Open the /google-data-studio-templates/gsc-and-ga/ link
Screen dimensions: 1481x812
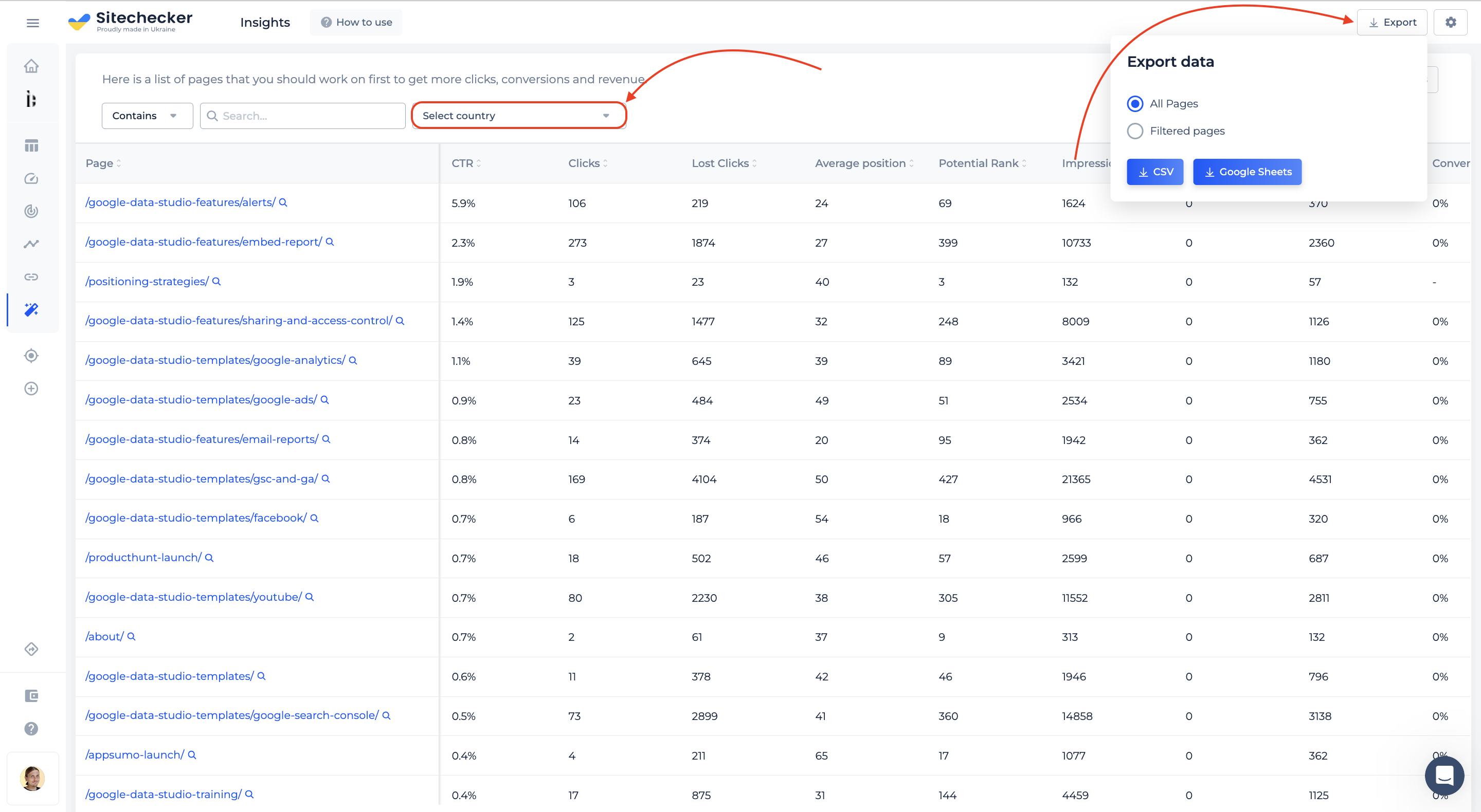tap(202, 478)
